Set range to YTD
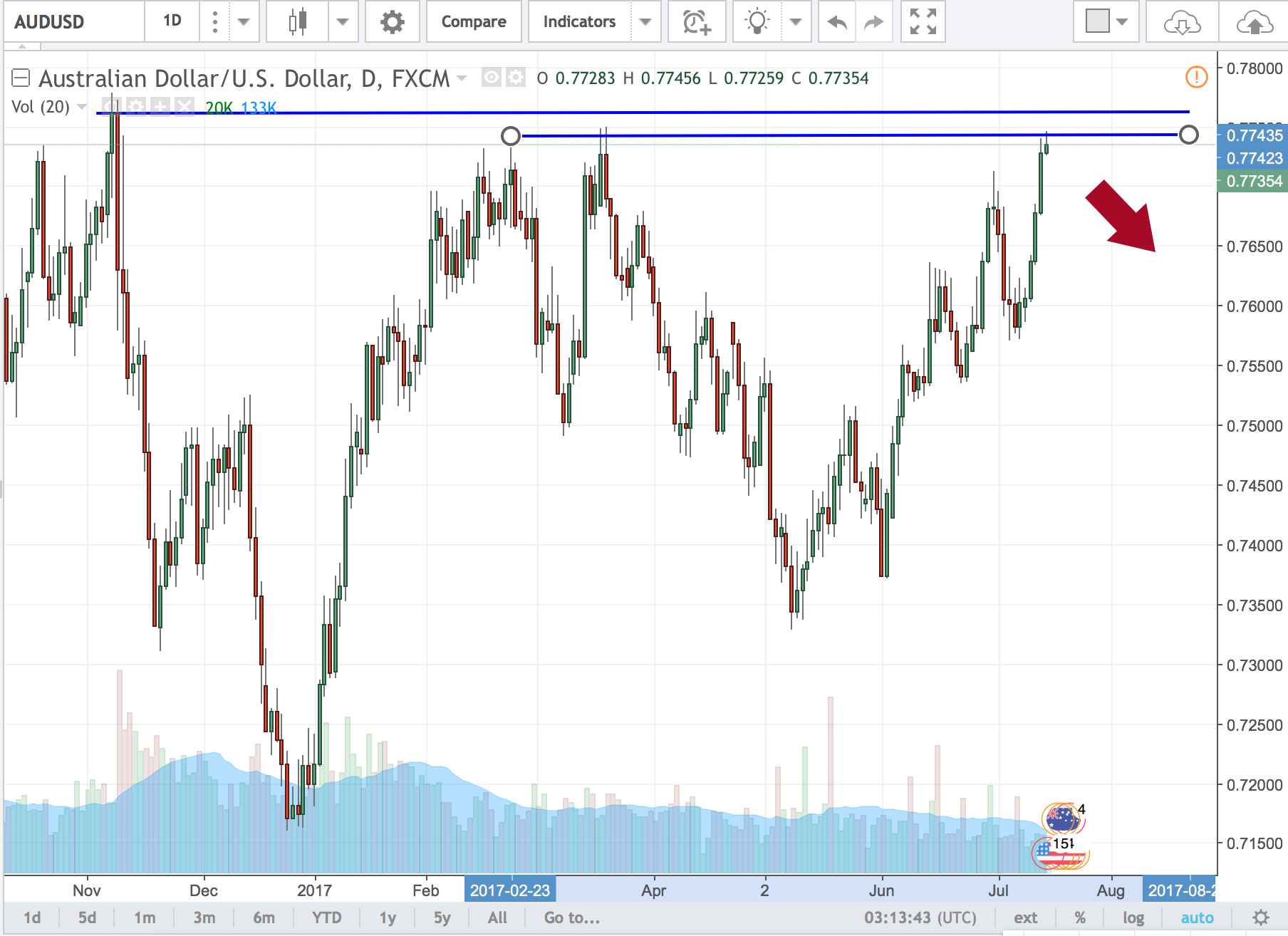This screenshot has height=936, width=1288. 327,917
